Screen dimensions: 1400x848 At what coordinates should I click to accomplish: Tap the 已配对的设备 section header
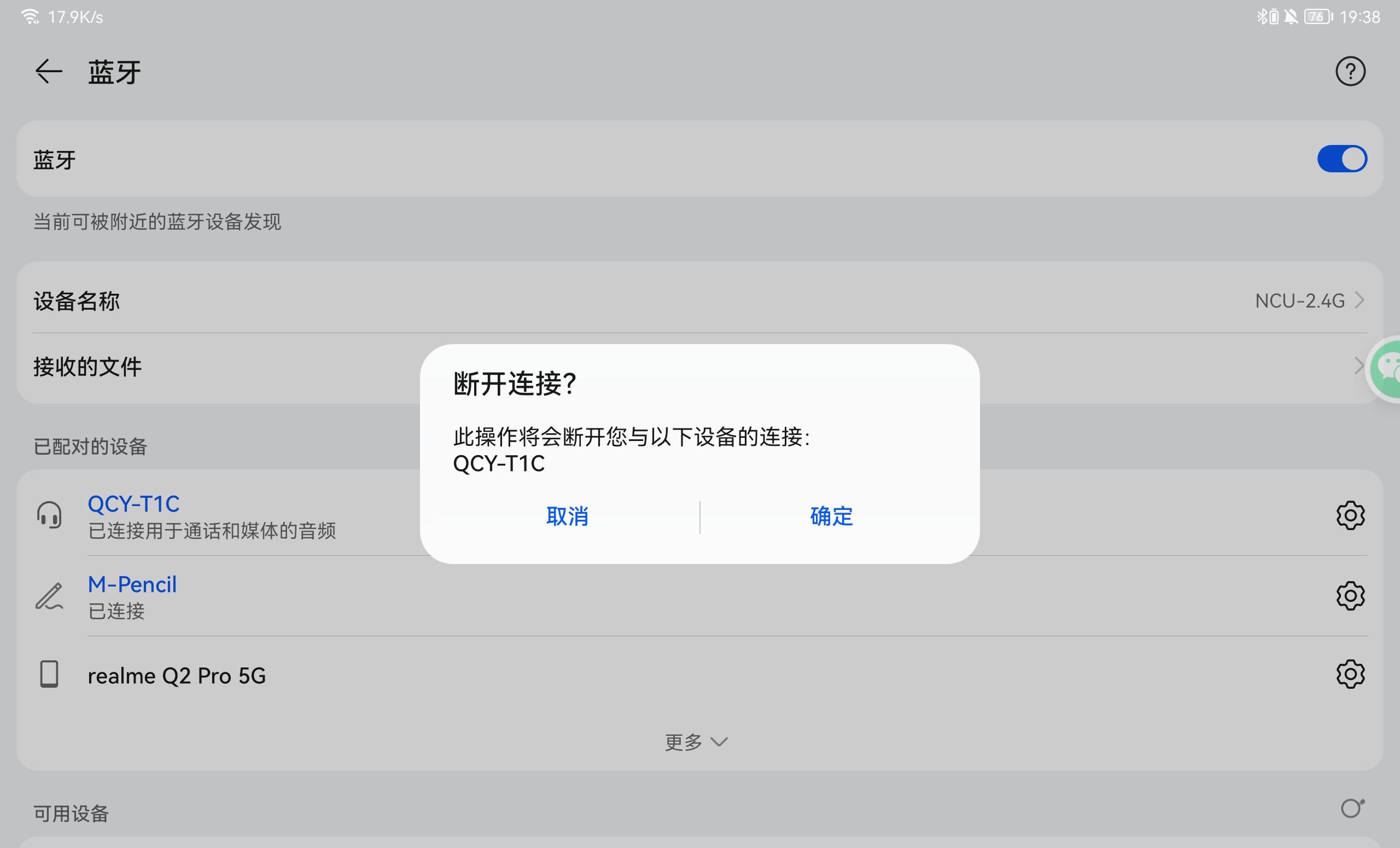pos(90,447)
